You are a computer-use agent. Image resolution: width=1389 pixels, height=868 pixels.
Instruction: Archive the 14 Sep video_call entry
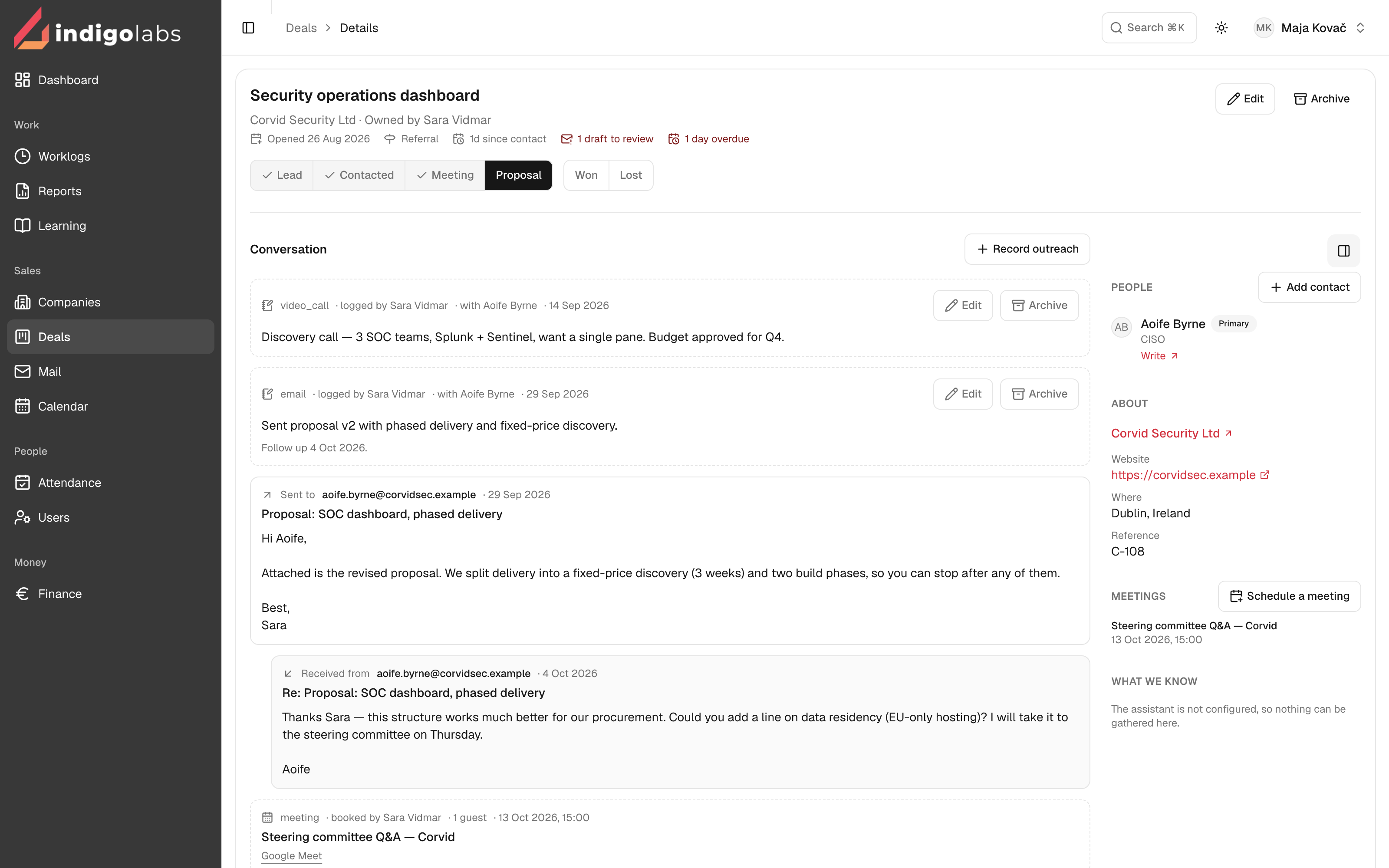1039,306
